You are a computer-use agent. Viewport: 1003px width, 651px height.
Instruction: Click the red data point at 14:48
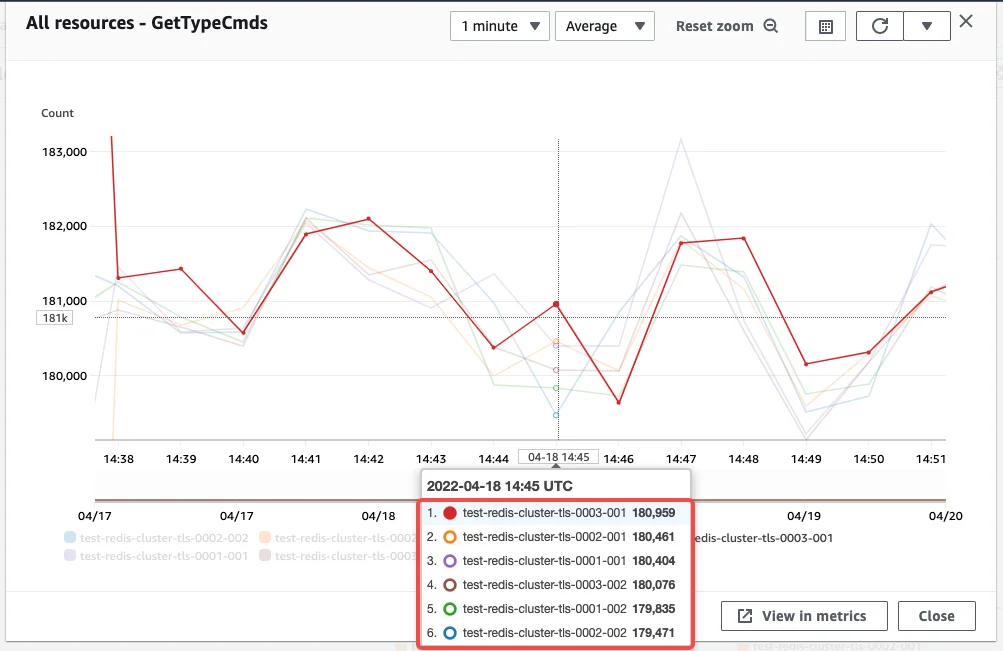click(743, 239)
